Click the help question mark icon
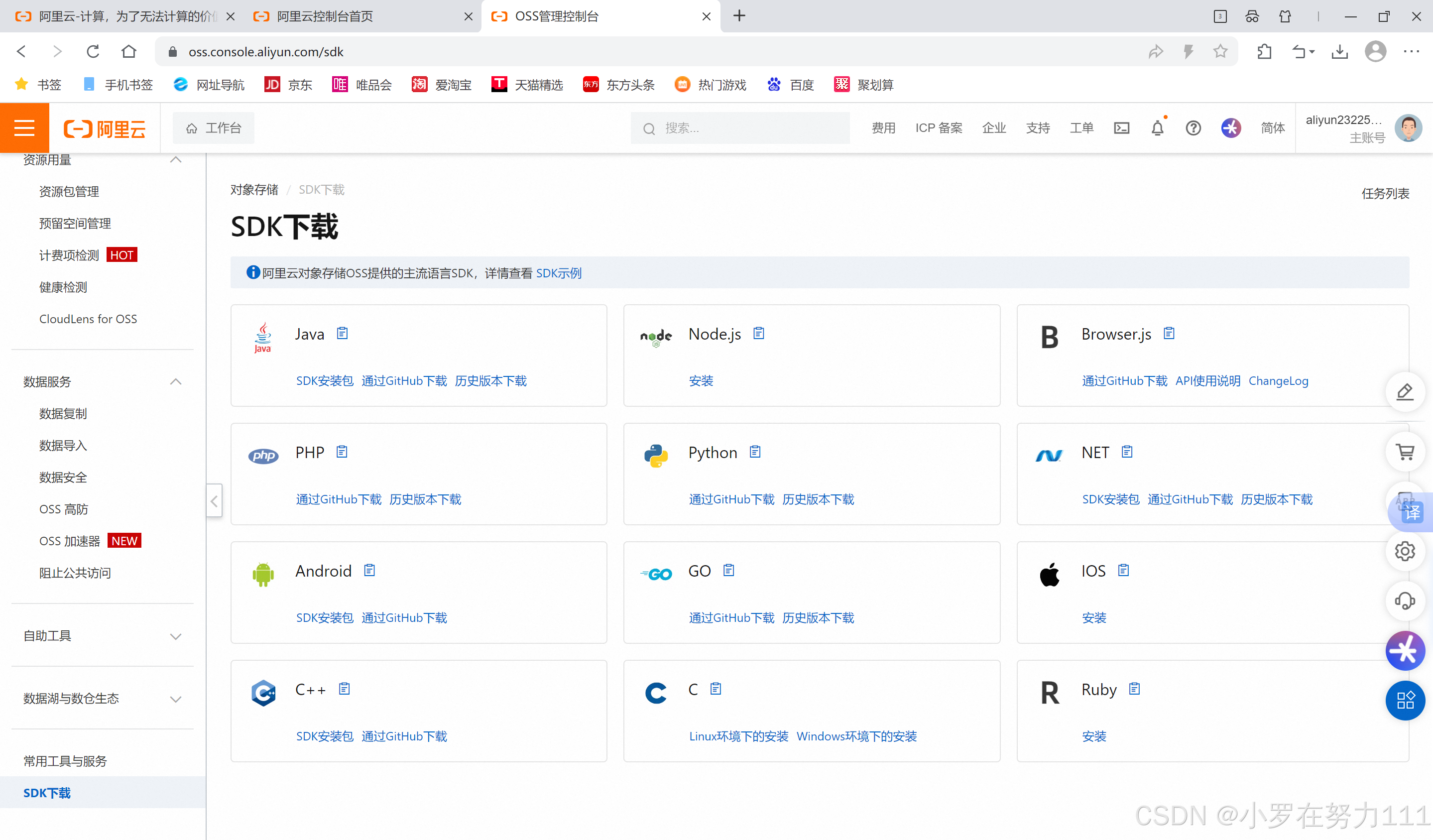This screenshot has width=1433, height=840. 1193,128
